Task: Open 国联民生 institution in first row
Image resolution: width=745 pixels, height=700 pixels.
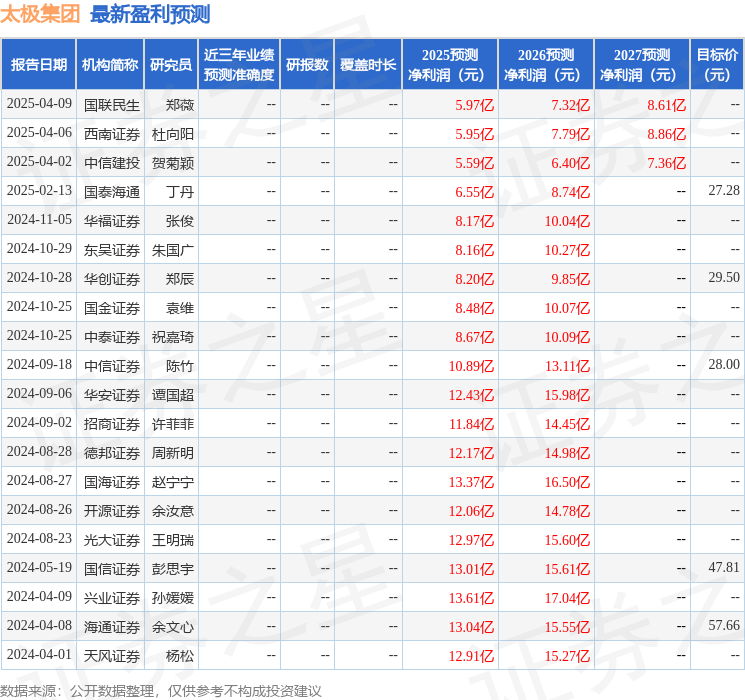Action: 112,104
